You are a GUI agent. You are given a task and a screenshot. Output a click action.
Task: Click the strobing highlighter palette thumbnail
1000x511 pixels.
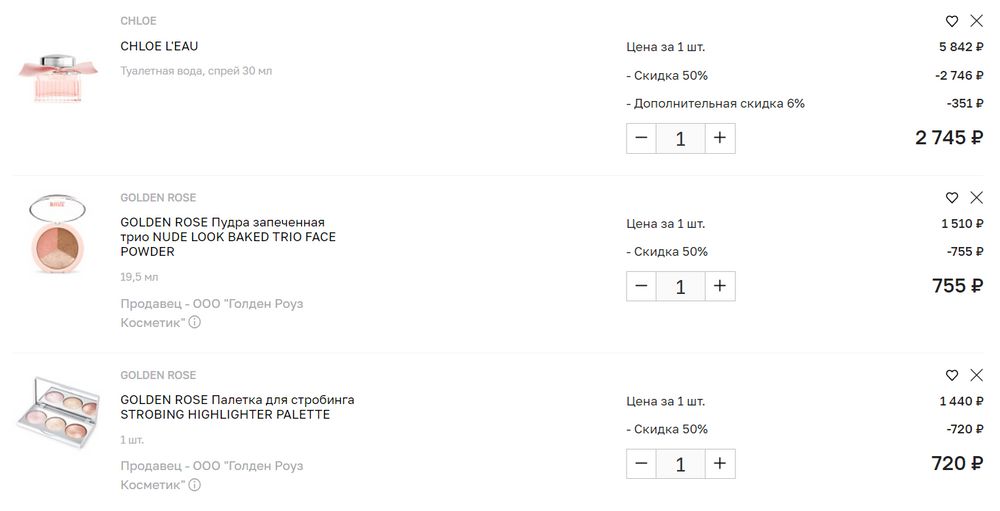(59, 410)
